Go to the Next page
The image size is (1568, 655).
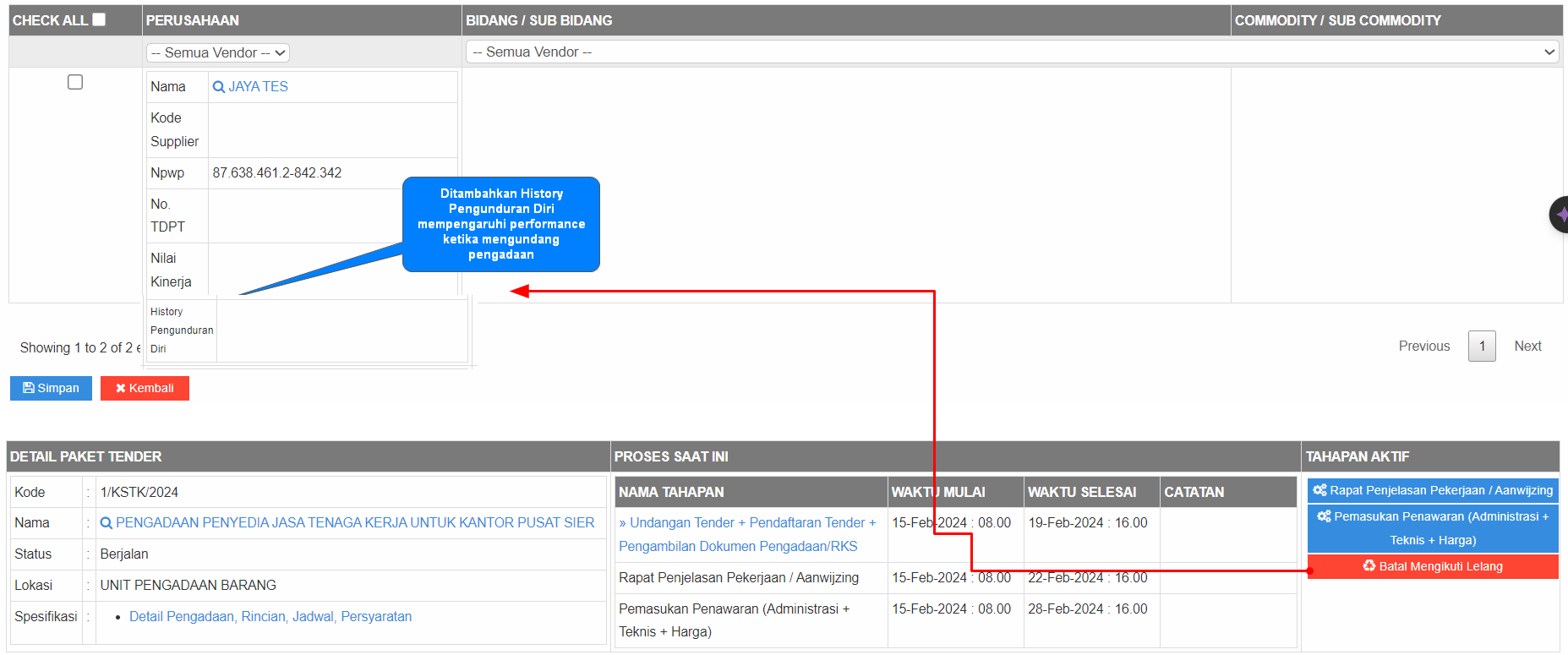(x=1527, y=347)
